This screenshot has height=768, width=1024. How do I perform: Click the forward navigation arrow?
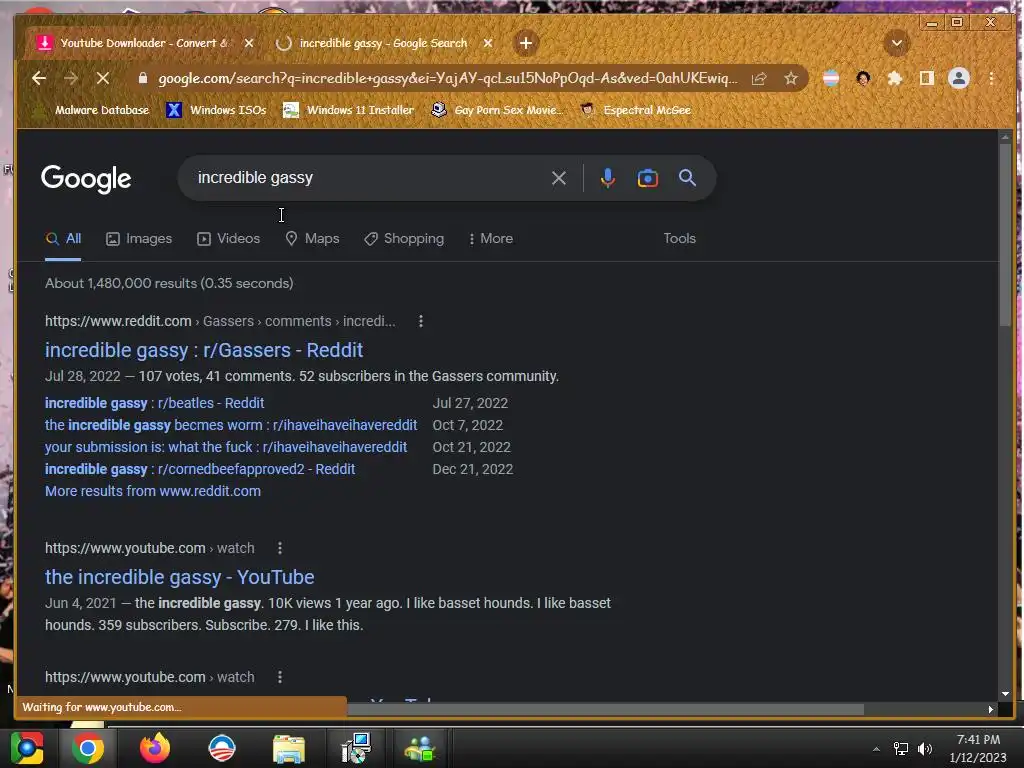point(71,78)
